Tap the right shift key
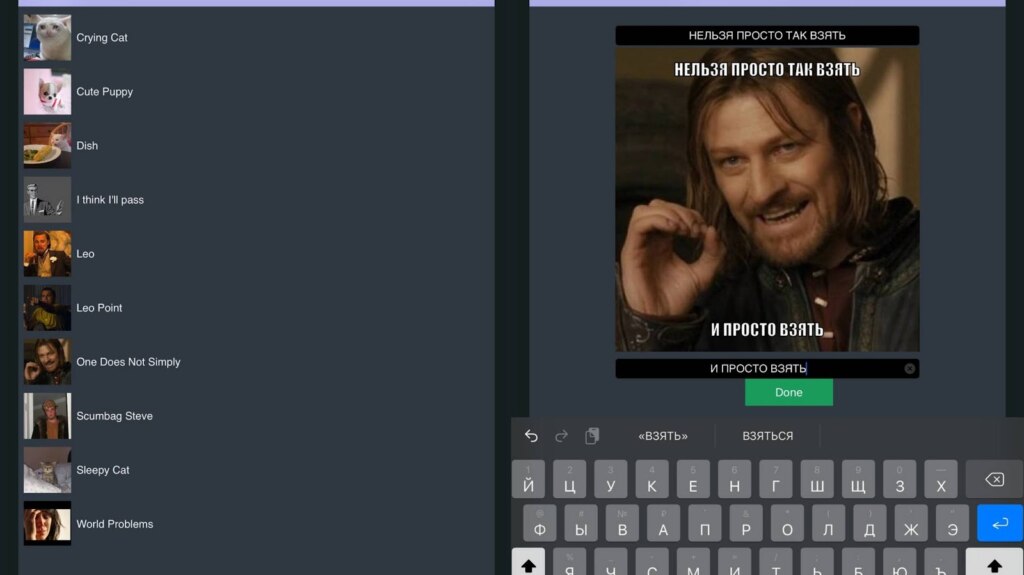 click(994, 562)
